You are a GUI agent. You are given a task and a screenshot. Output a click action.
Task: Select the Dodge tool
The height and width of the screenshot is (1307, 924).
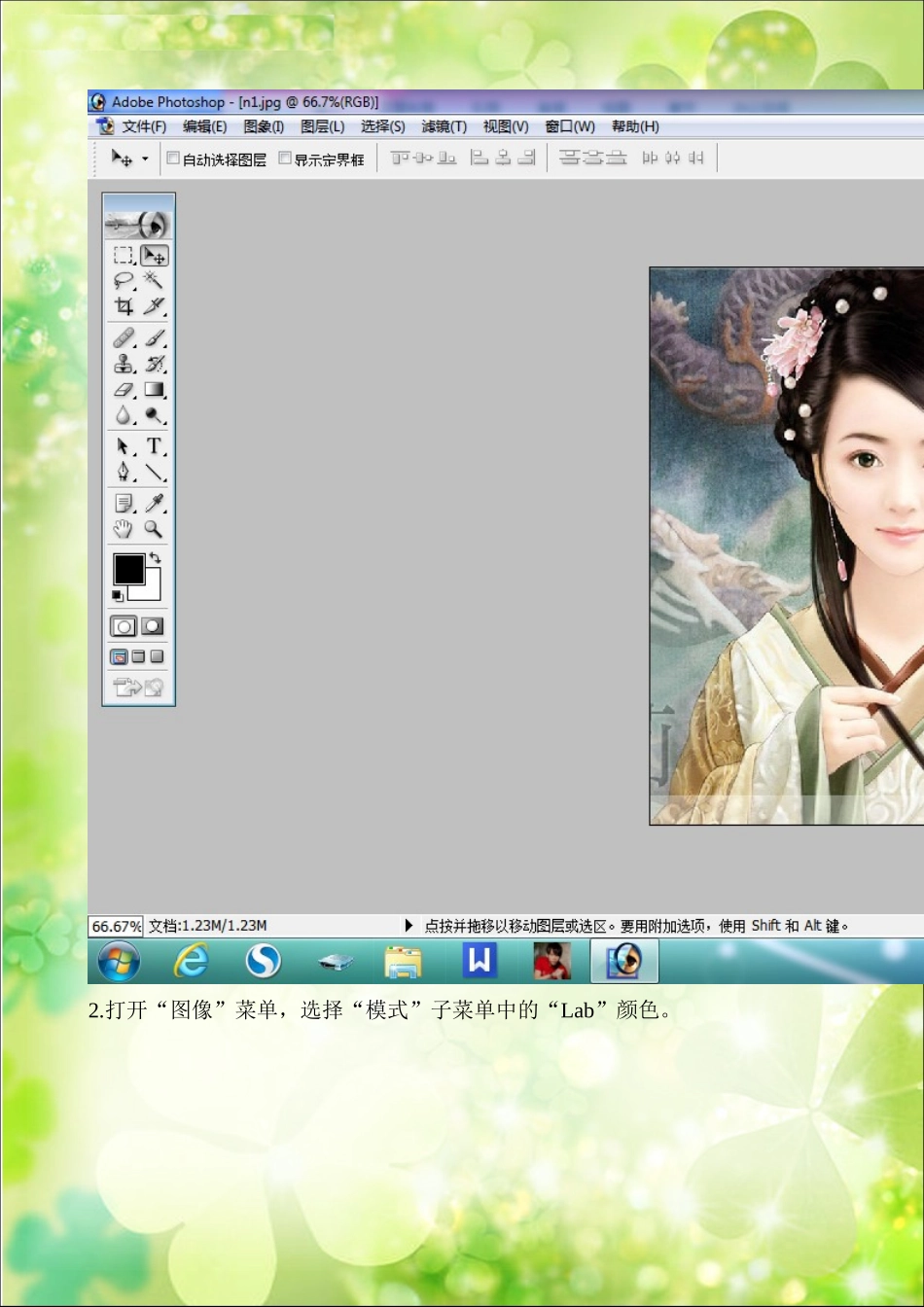tap(154, 415)
